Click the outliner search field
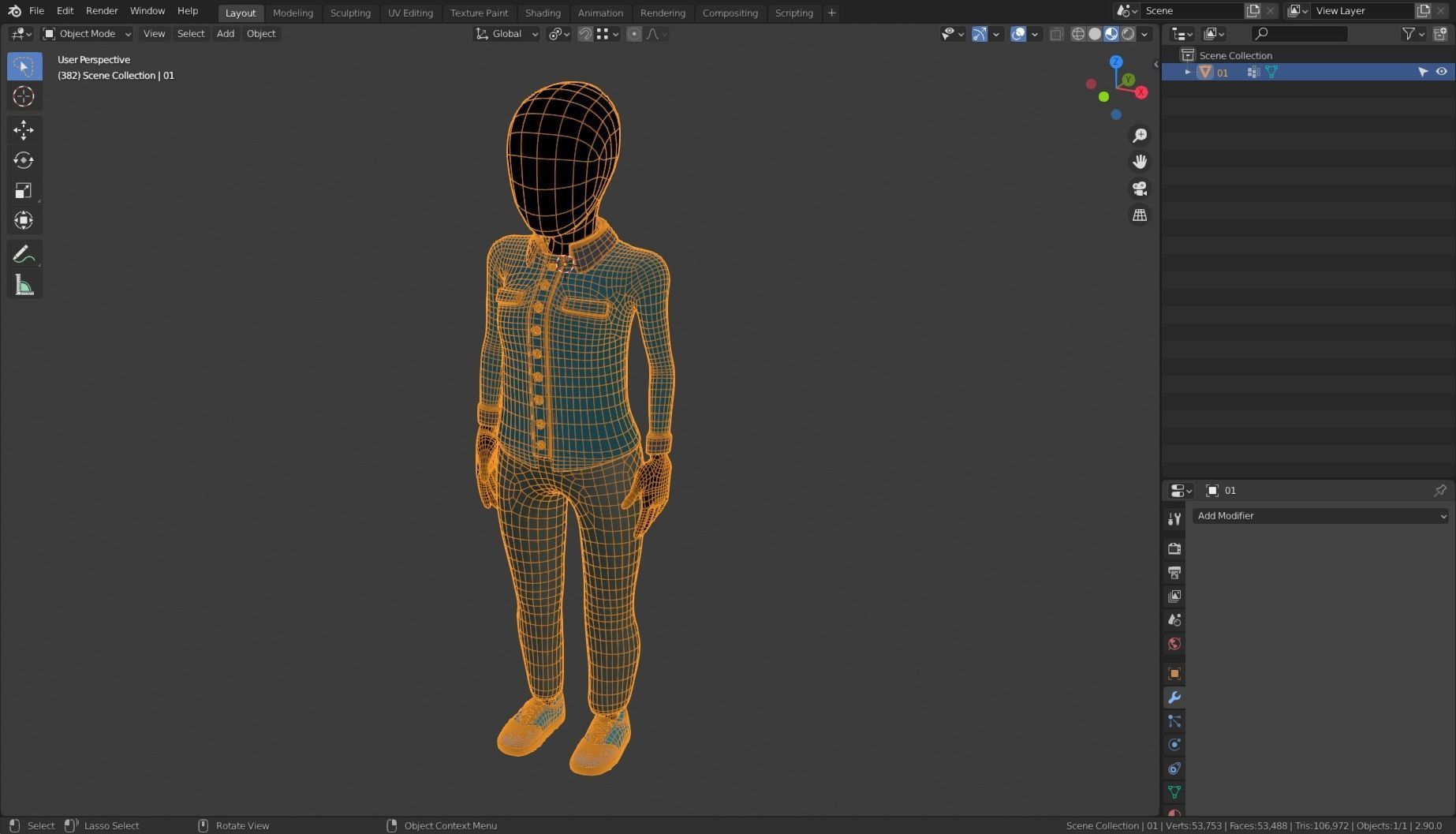Image resolution: width=1456 pixels, height=834 pixels. click(1300, 34)
